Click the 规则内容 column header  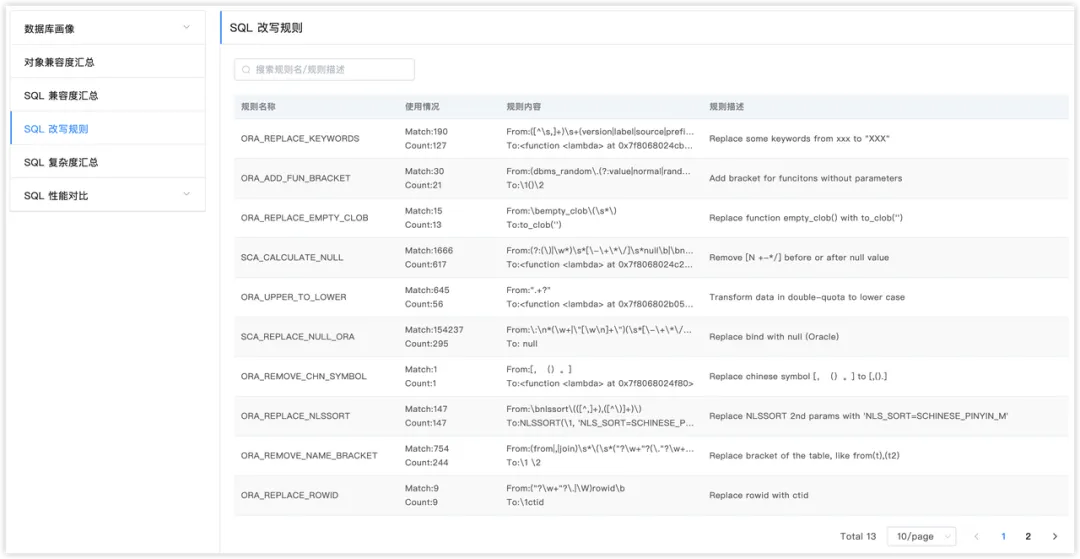(524, 107)
